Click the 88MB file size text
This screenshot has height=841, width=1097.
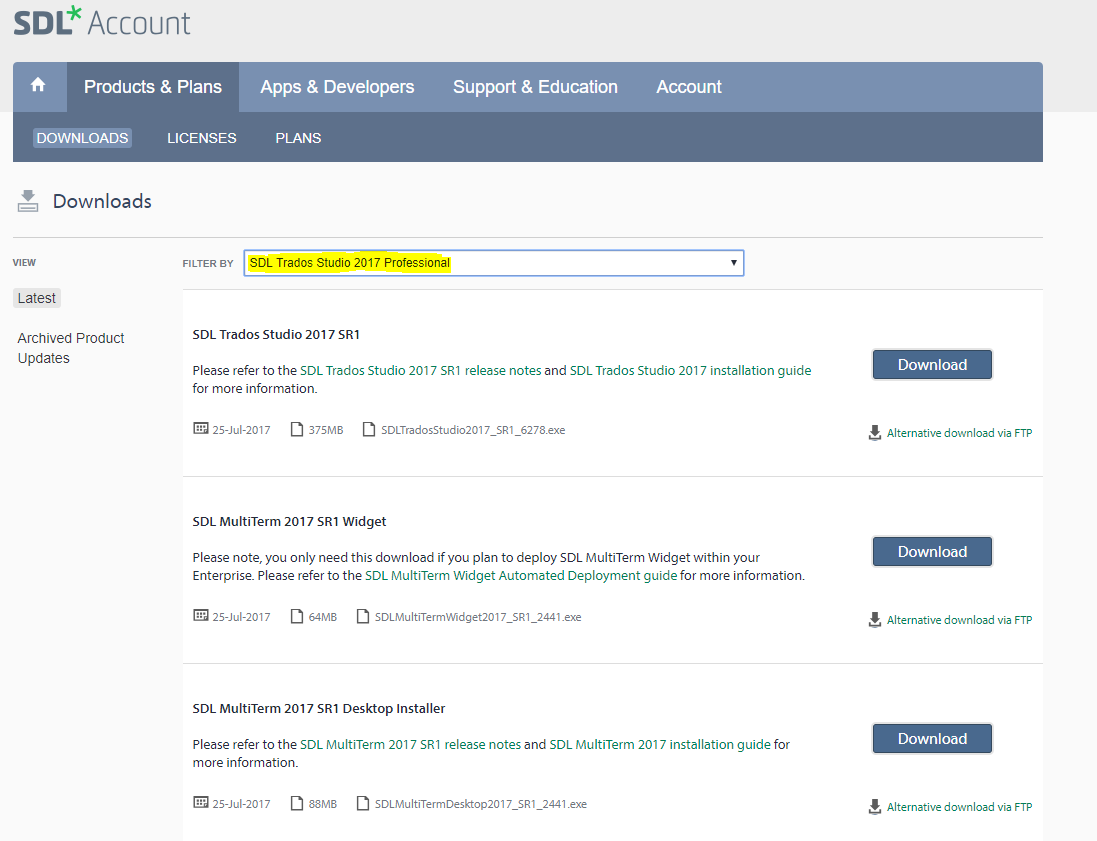coord(323,803)
